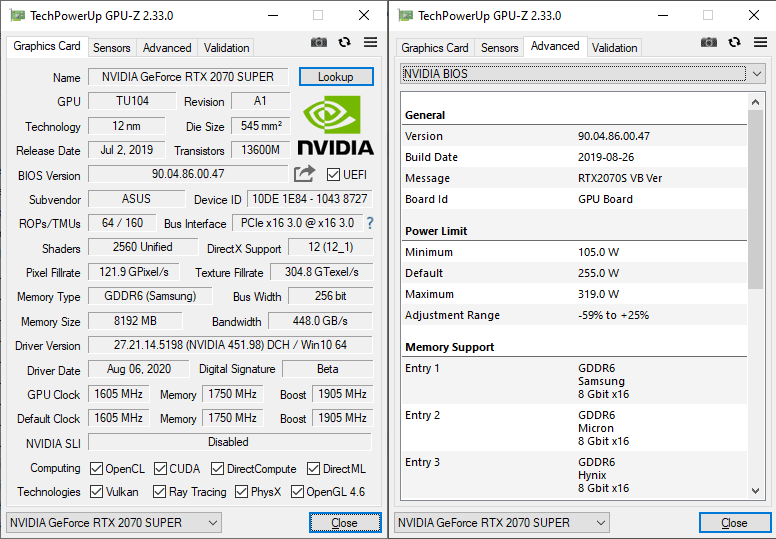Screen dimensions: 776x539
Task: Select Graphics Card tab in left window
Action: pos(47,46)
